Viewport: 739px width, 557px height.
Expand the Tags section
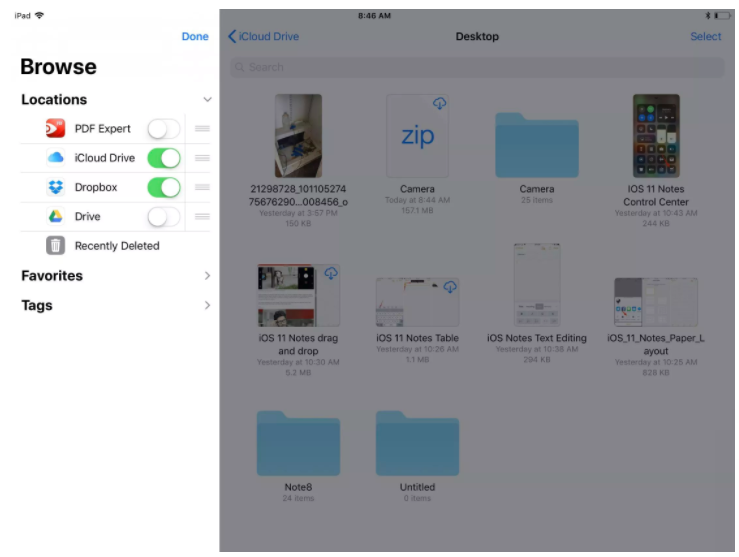pyautogui.click(x=207, y=306)
